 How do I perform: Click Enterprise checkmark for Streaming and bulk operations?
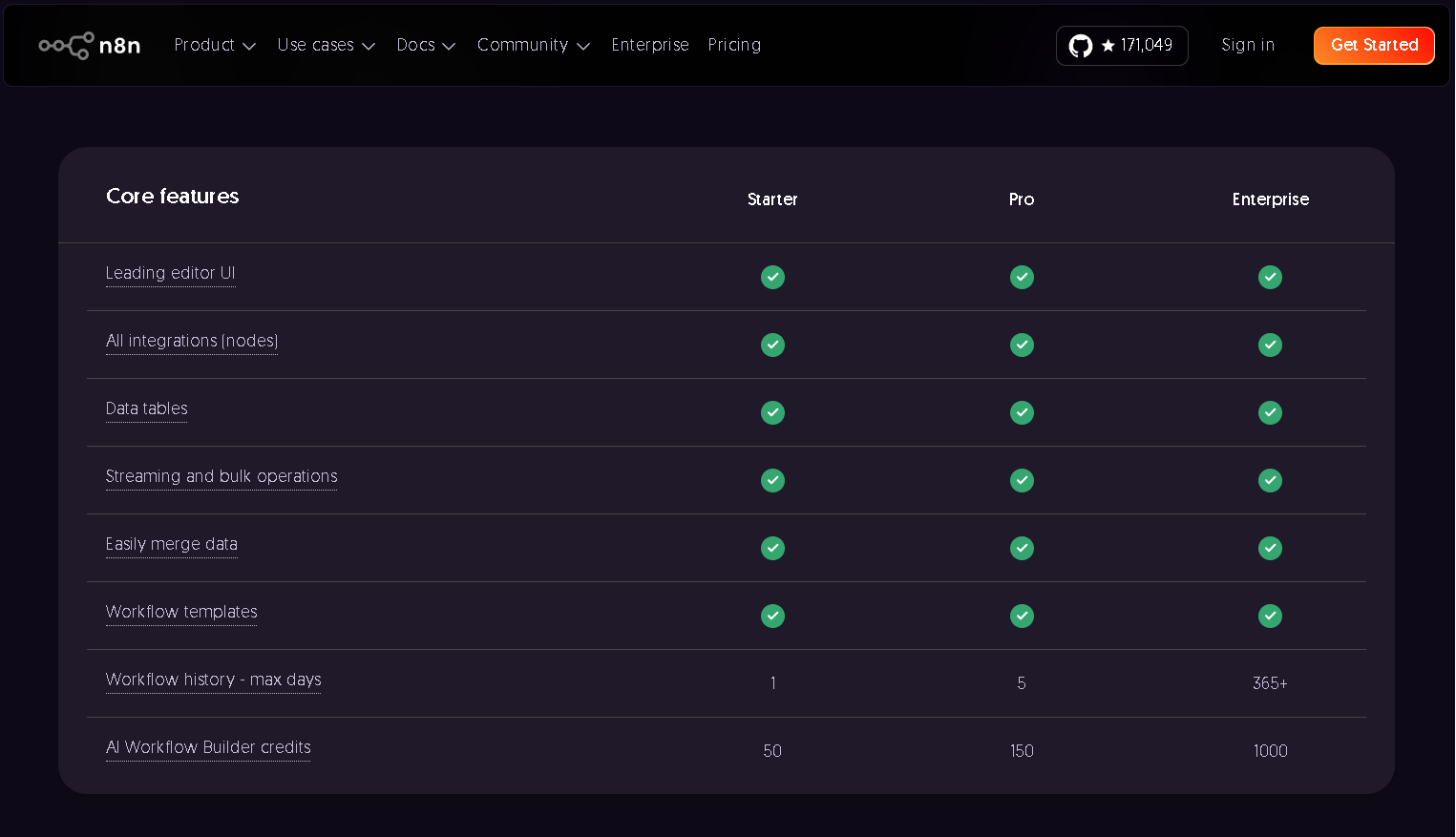1270,480
